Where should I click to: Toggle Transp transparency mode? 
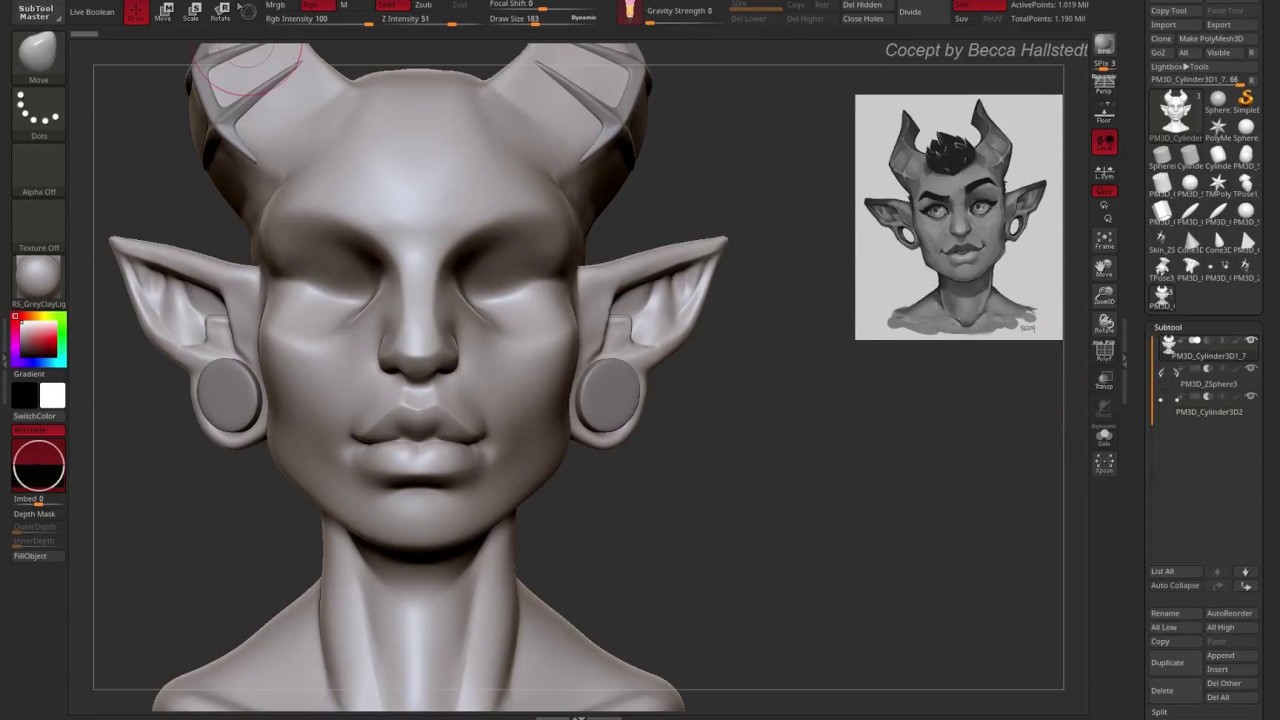1104,381
